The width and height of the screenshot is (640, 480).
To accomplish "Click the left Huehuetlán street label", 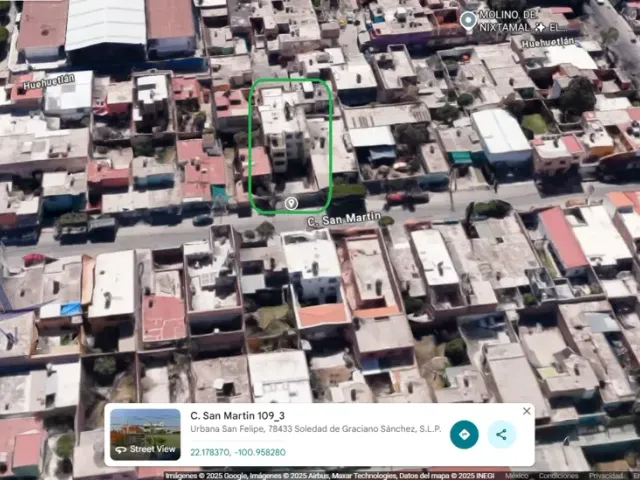I will click(49, 82).
